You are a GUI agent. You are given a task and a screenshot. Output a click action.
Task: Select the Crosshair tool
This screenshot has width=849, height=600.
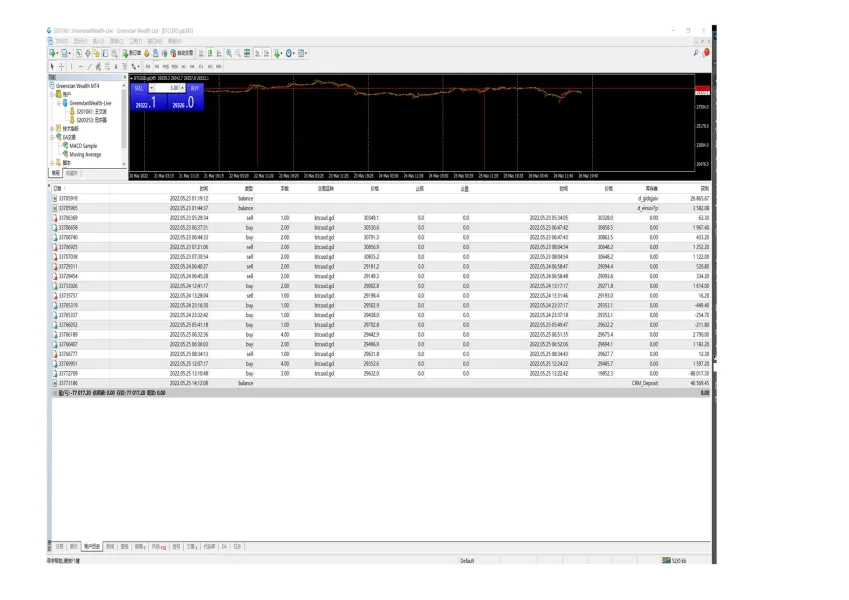[x=61, y=66]
